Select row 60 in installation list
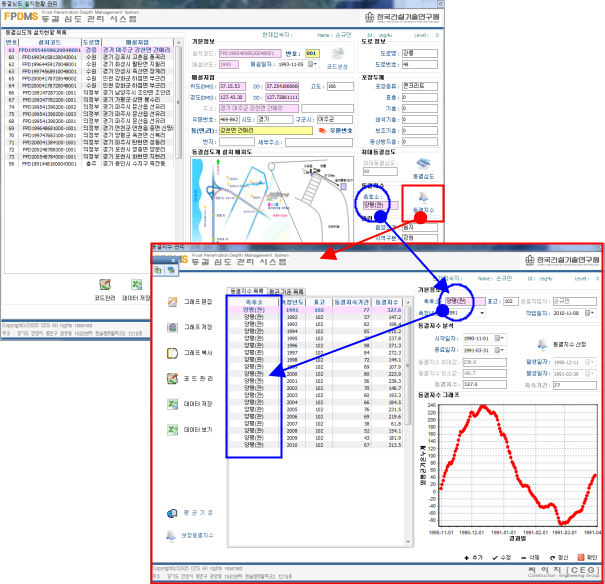 coord(89,57)
